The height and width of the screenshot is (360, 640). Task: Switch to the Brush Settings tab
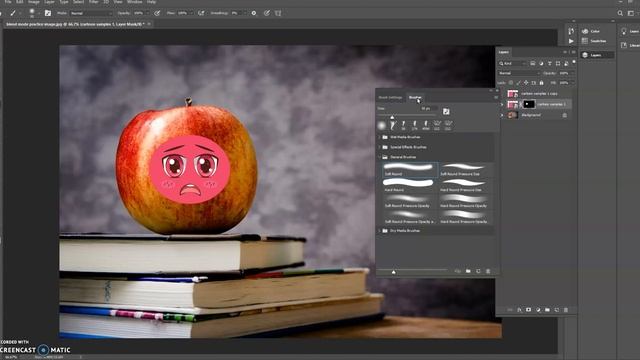pyautogui.click(x=390, y=98)
